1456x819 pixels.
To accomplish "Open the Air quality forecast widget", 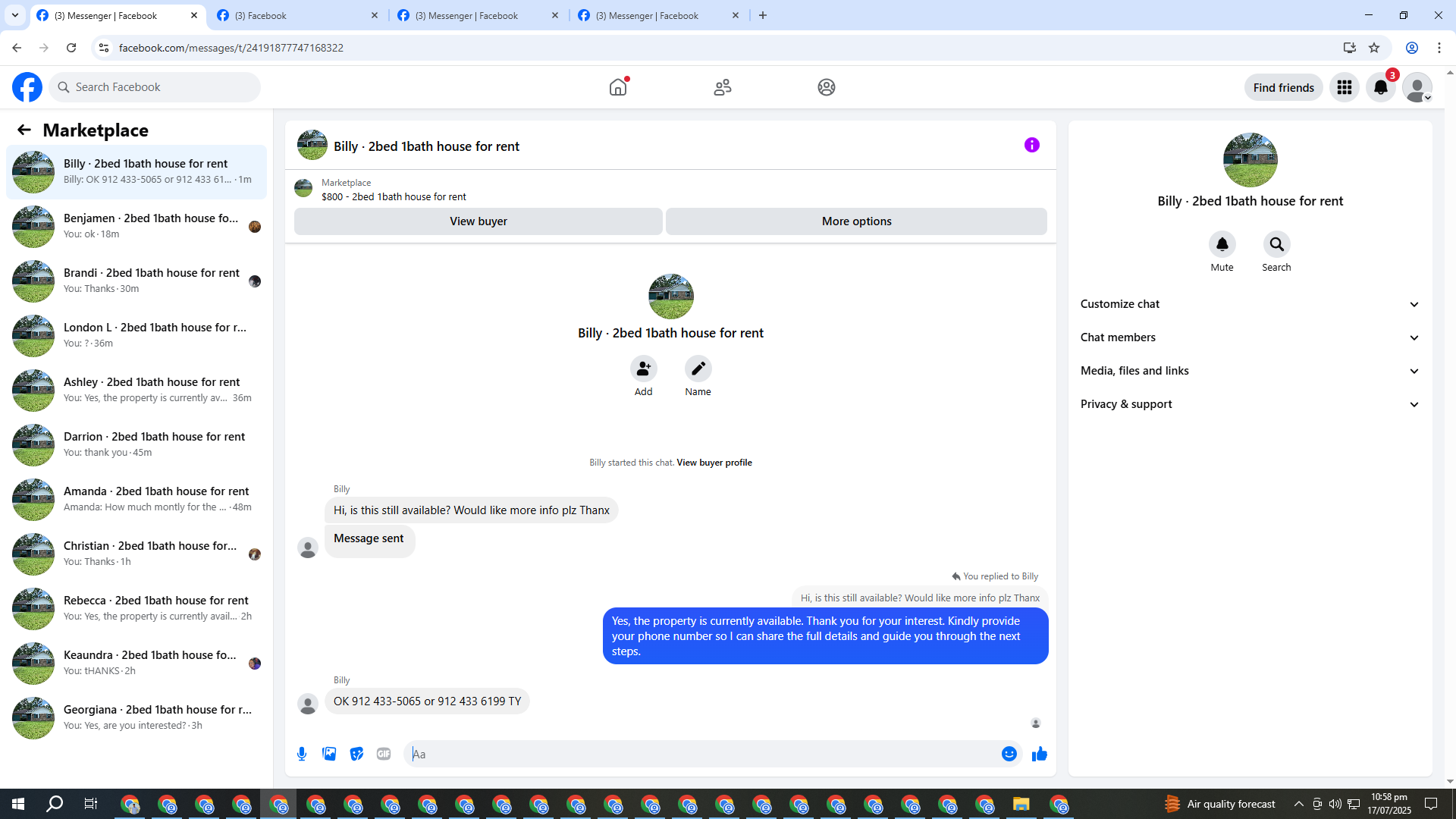I will pos(1220,804).
